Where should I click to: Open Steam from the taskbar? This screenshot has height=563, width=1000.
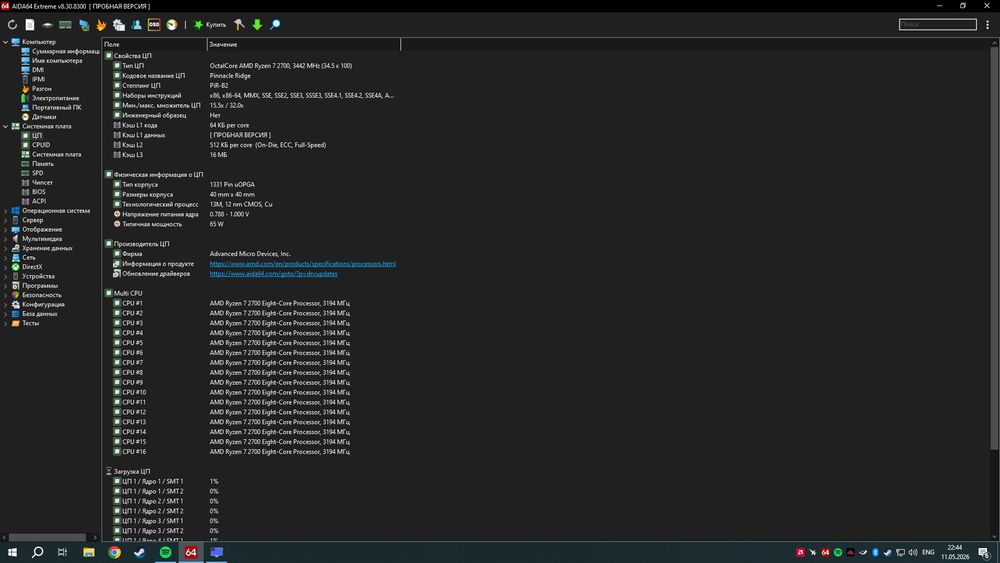(140, 552)
